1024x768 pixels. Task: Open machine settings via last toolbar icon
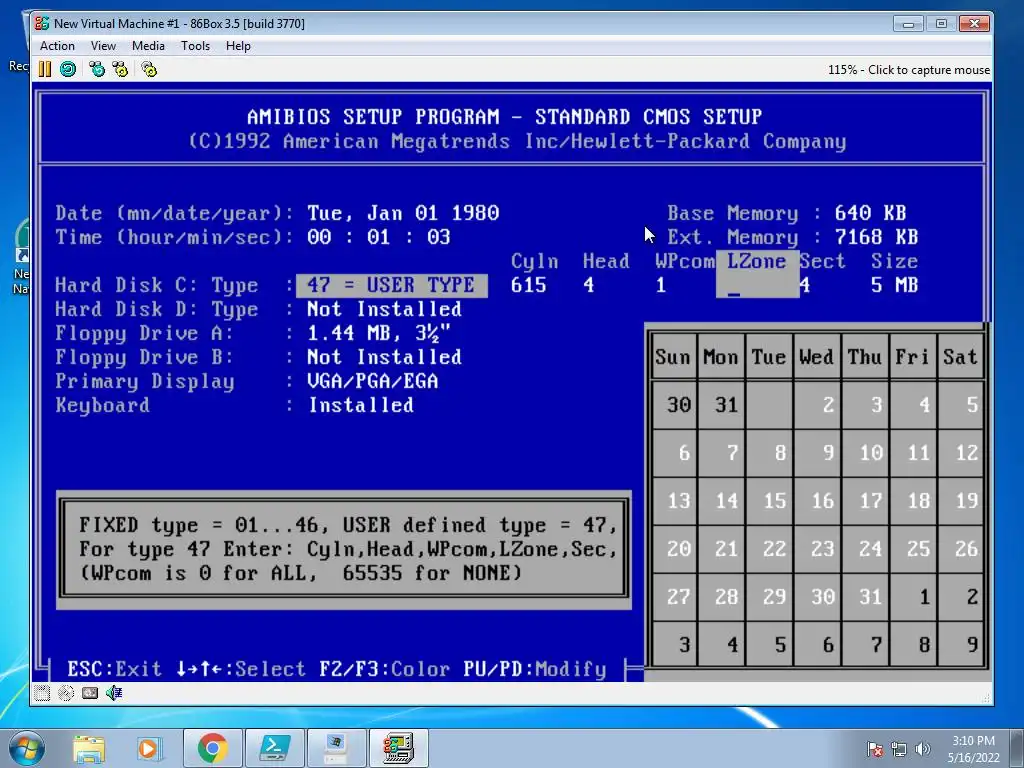[150, 69]
